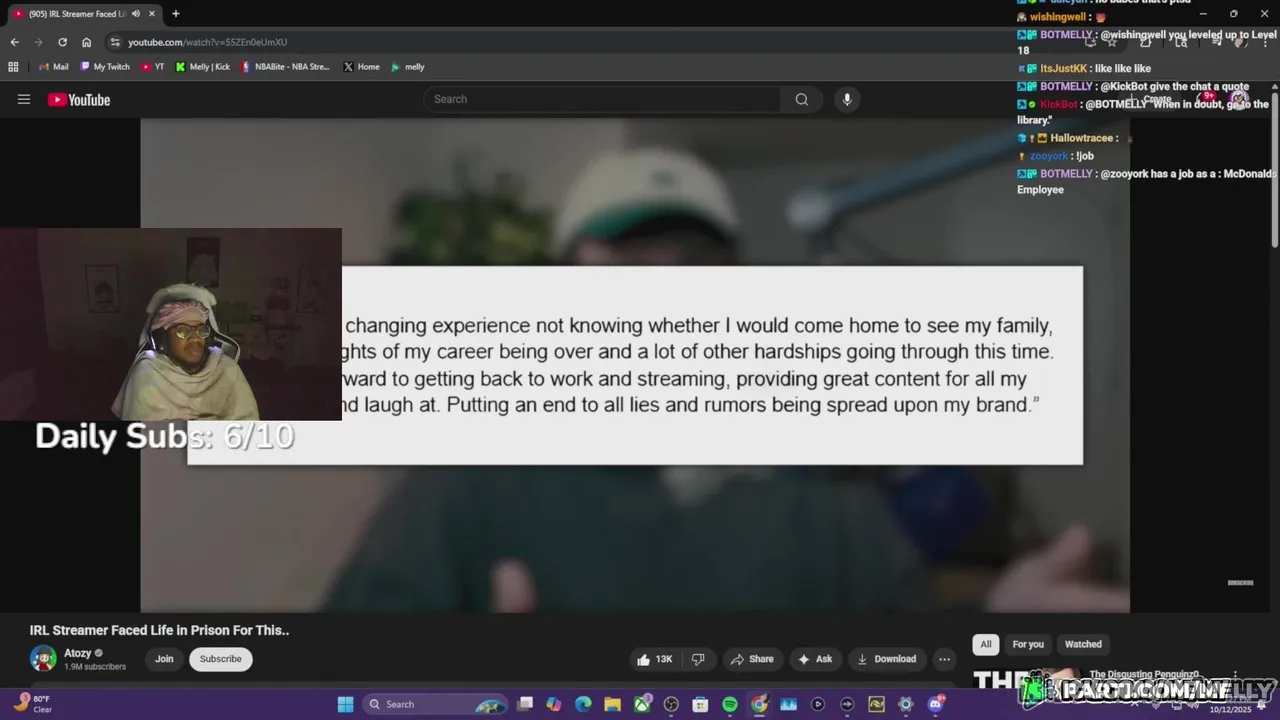Download the video
This screenshot has width=1280, height=720.
(887, 659)
